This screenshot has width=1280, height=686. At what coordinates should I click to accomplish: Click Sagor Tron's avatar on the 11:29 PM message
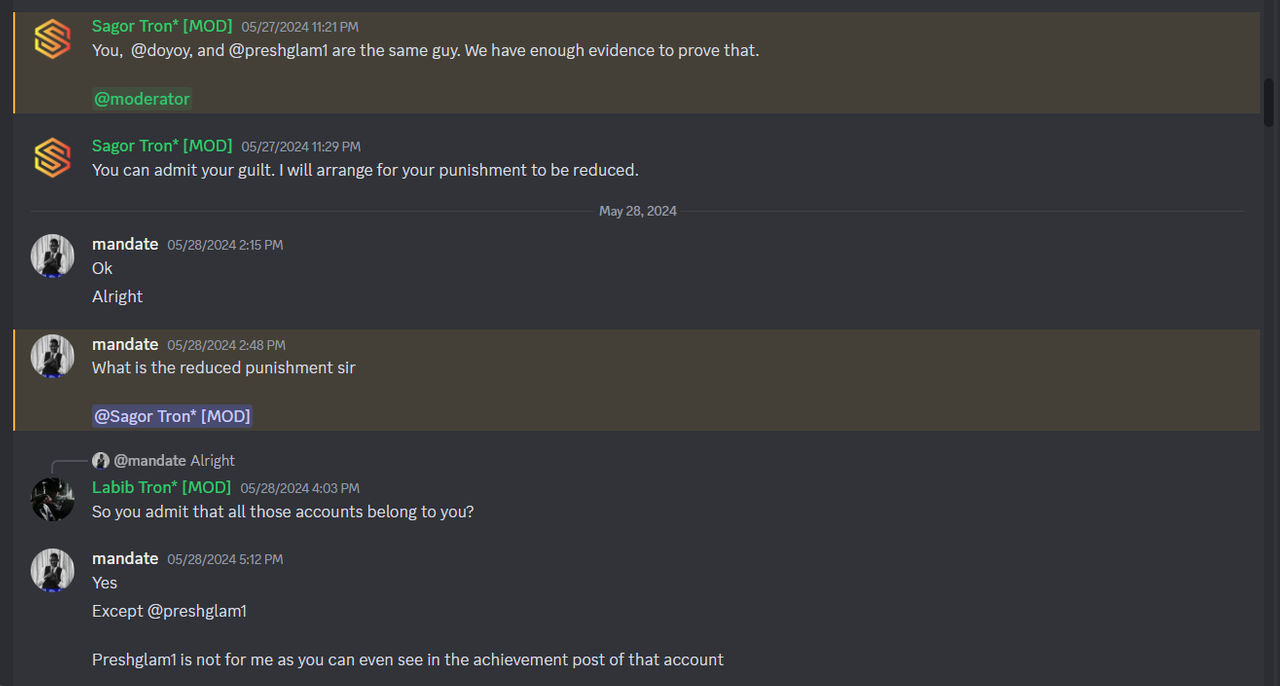(x=53, y=158)
